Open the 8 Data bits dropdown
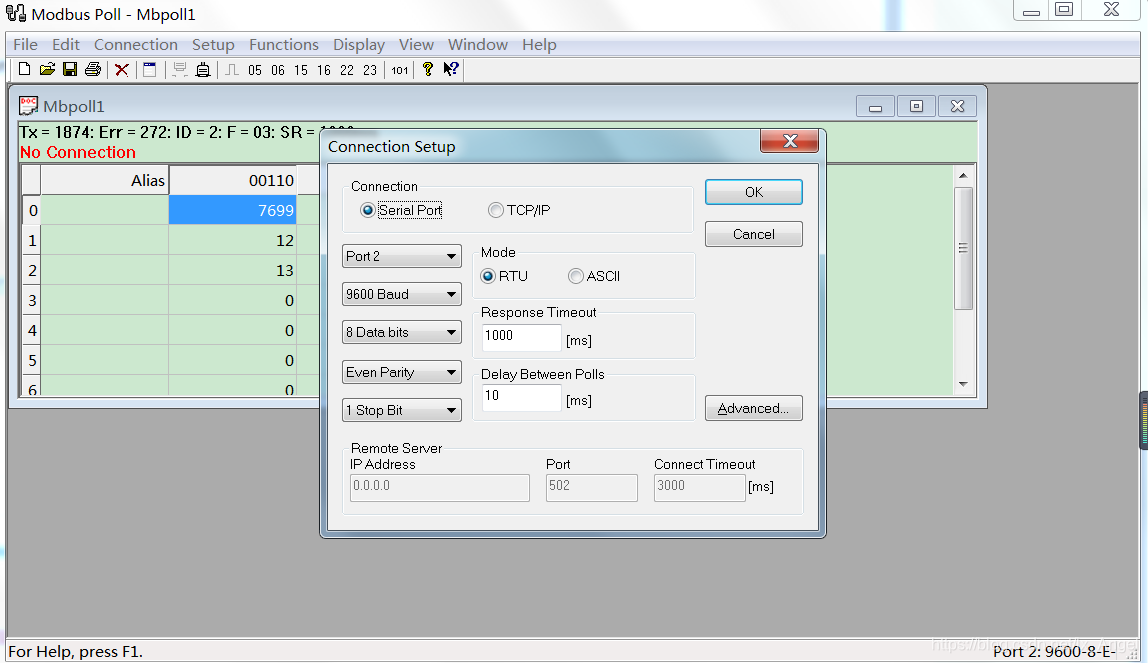The image size is (1148, 663). 401,332
